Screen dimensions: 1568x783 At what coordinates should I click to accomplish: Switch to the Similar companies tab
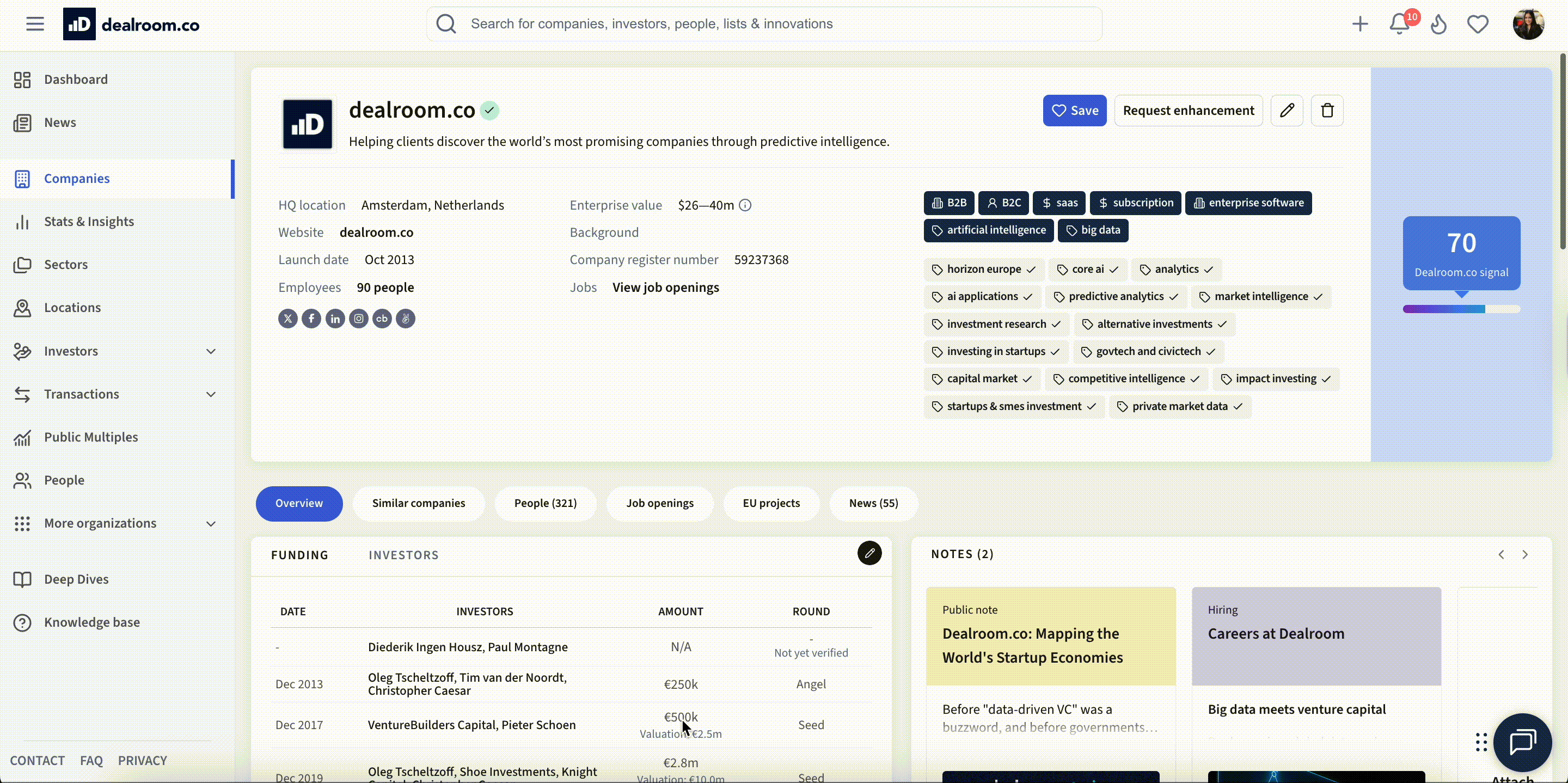(418, 503)
